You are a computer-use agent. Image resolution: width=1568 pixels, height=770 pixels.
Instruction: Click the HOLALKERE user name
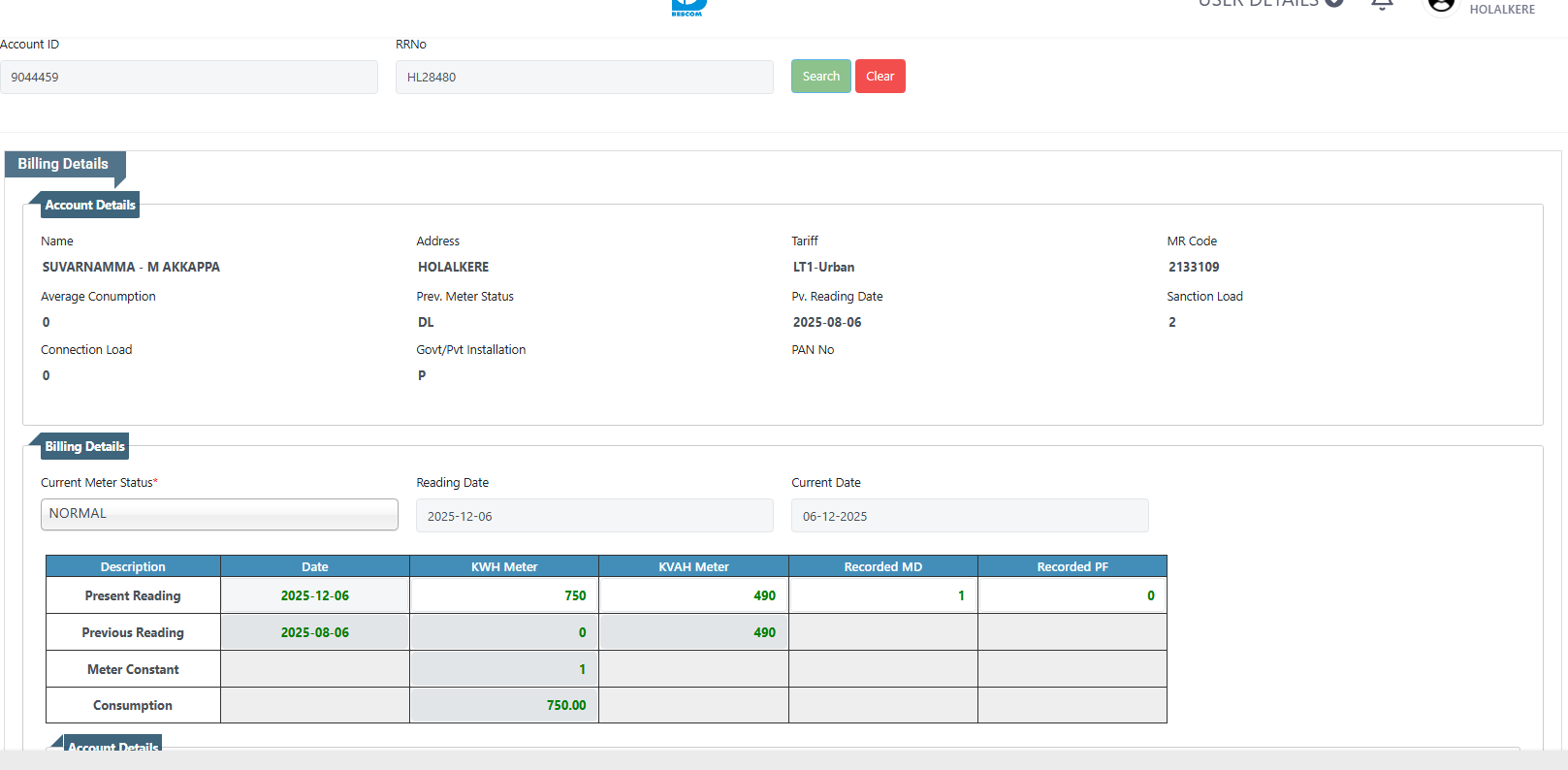(1501, 10)
